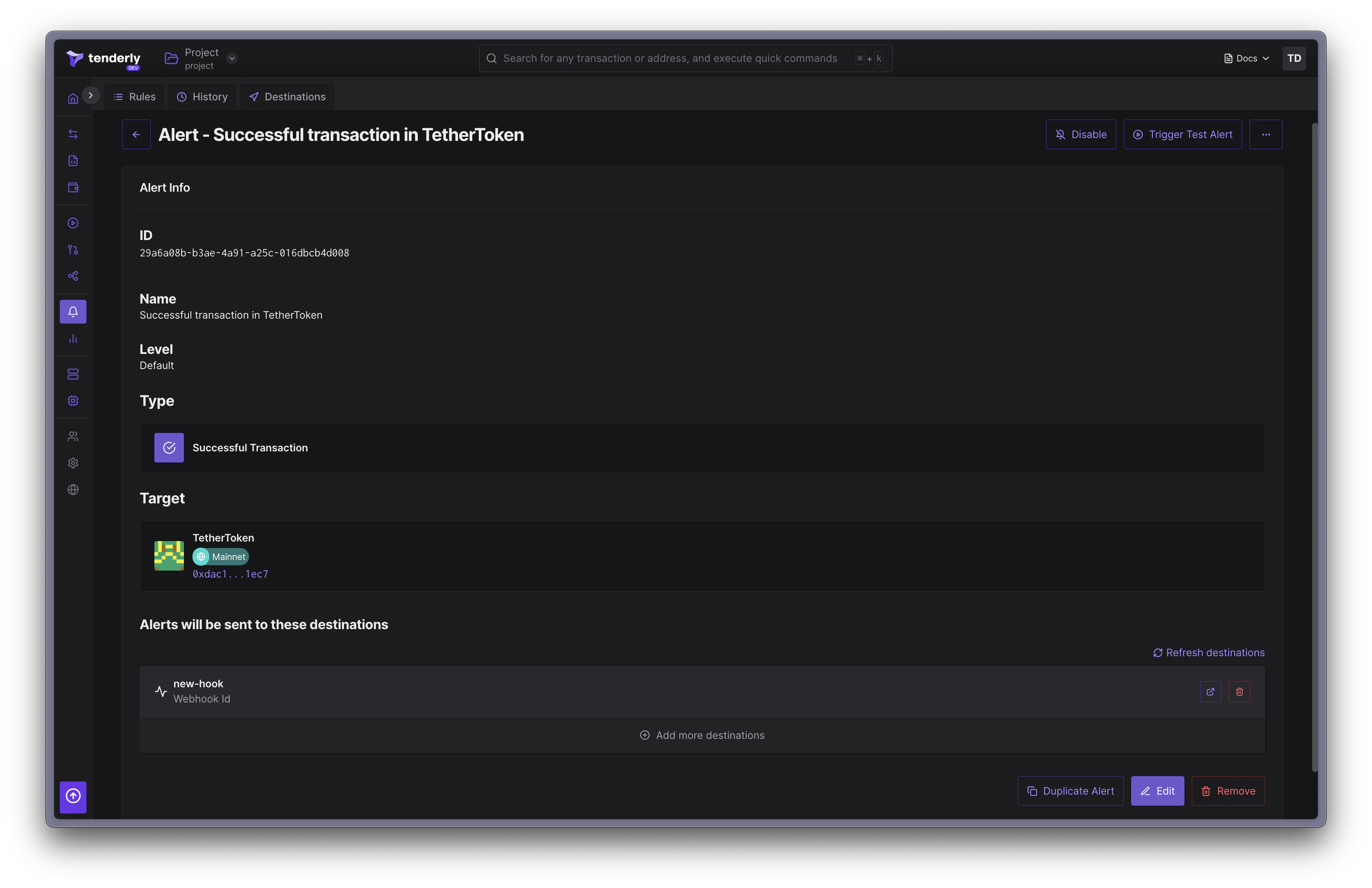
Task: Click the TetherToken target name
Action: point(223,538)
